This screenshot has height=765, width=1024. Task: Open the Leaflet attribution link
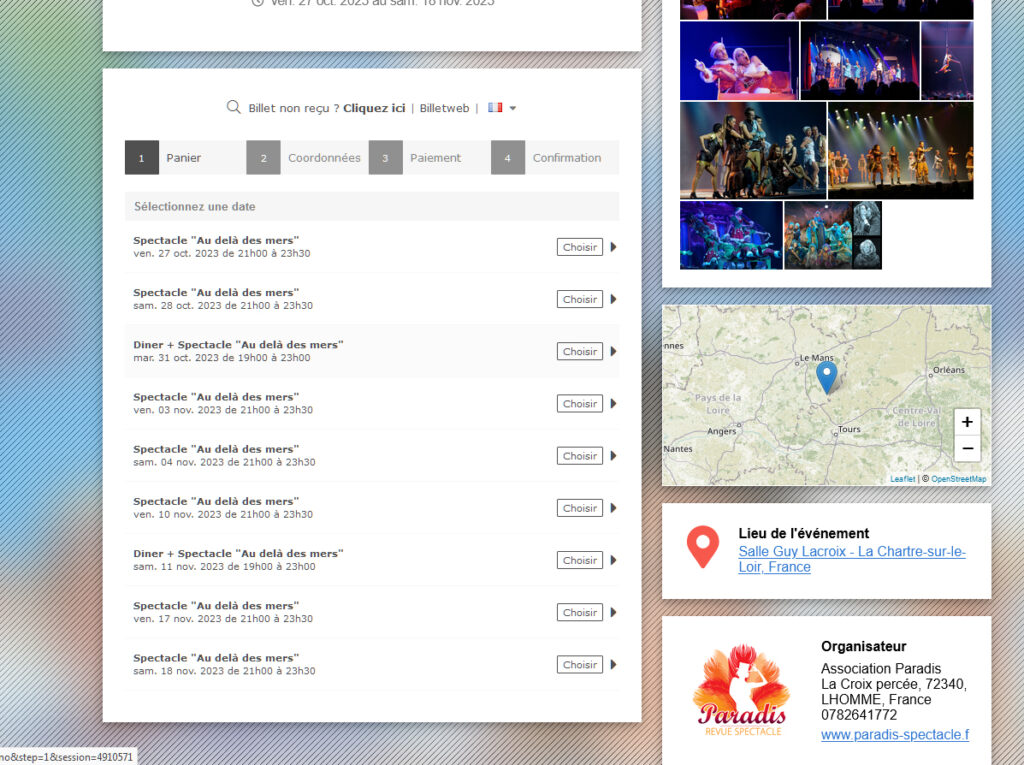[x=903, y=479]
